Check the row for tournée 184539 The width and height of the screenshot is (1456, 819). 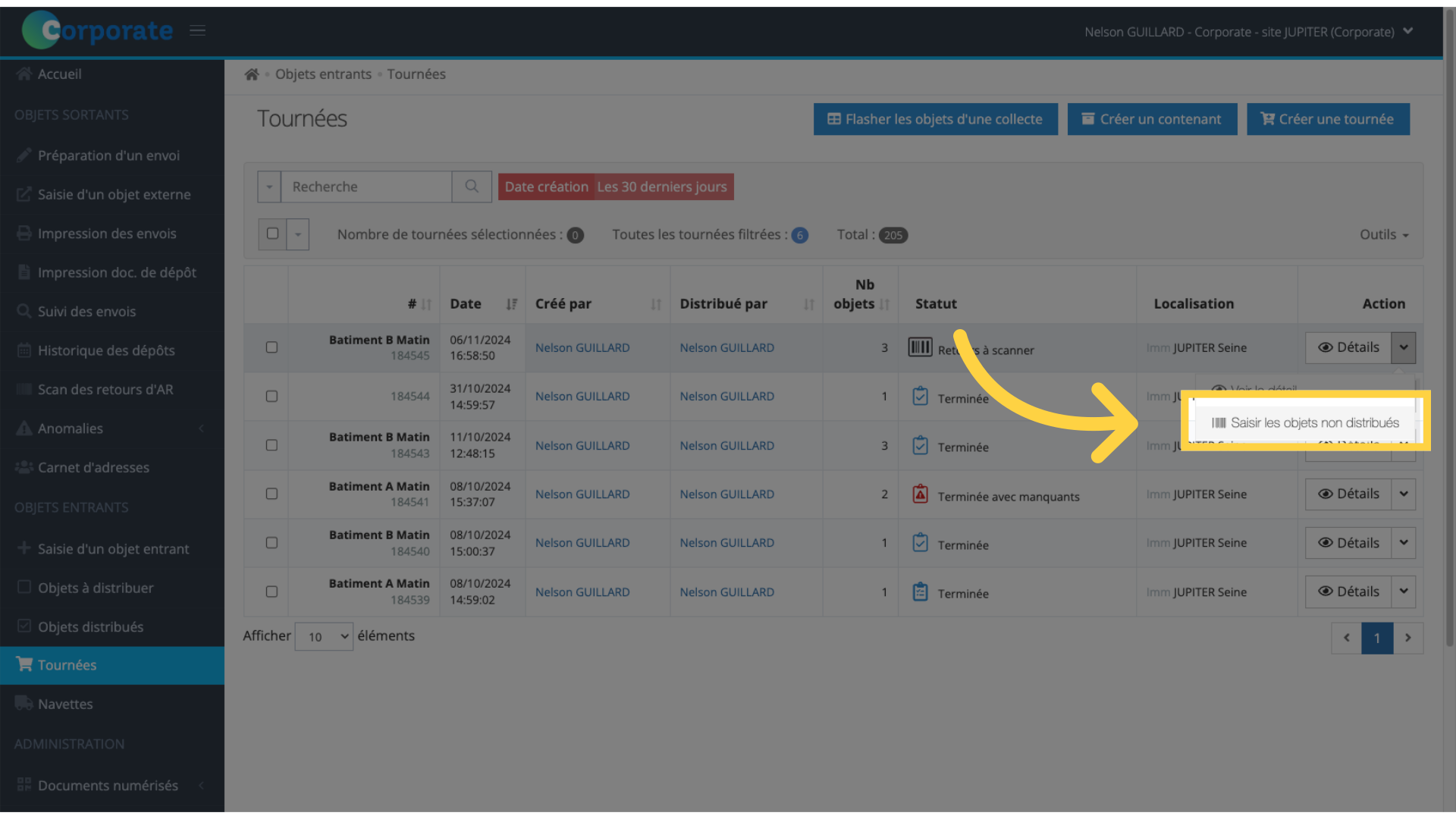coord(271,591)
